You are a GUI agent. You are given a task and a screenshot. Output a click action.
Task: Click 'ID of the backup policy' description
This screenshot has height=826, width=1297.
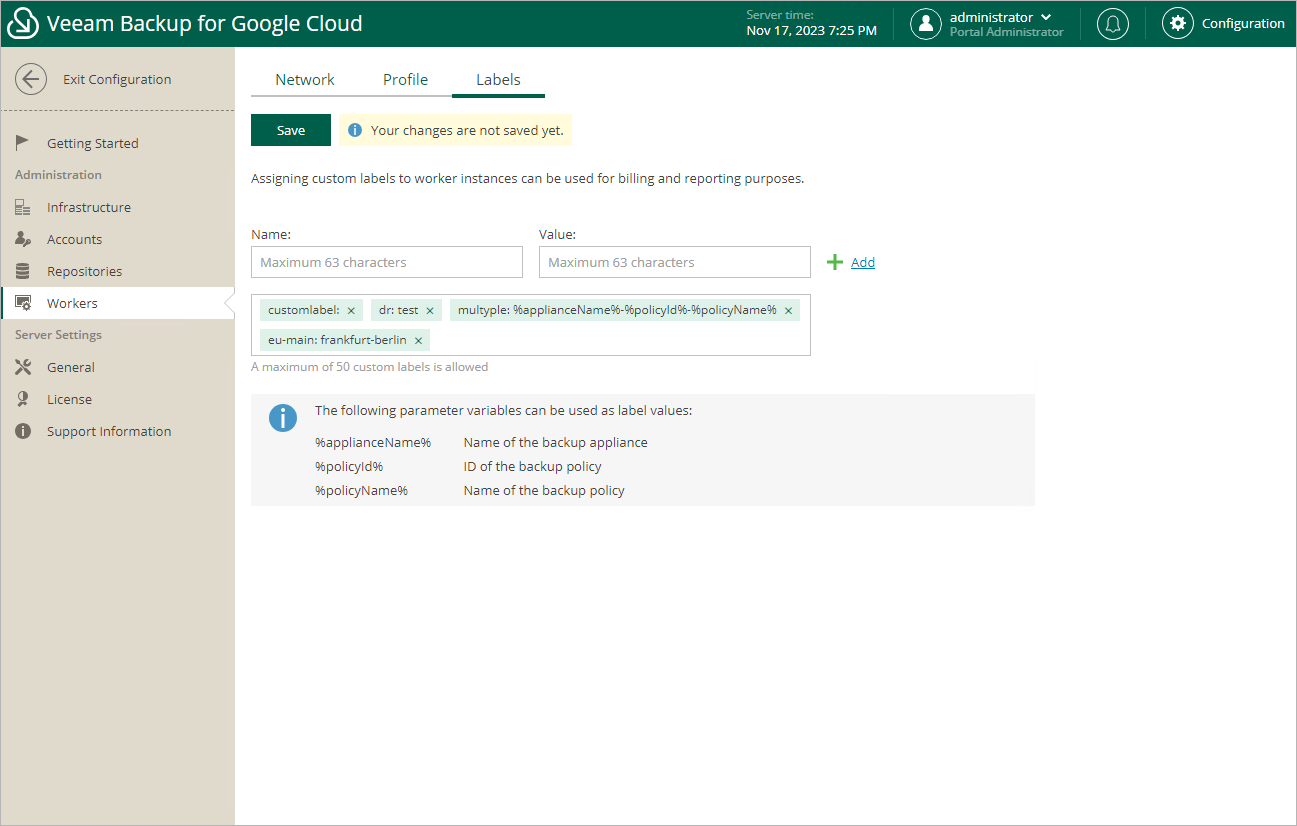click(533, 466)
